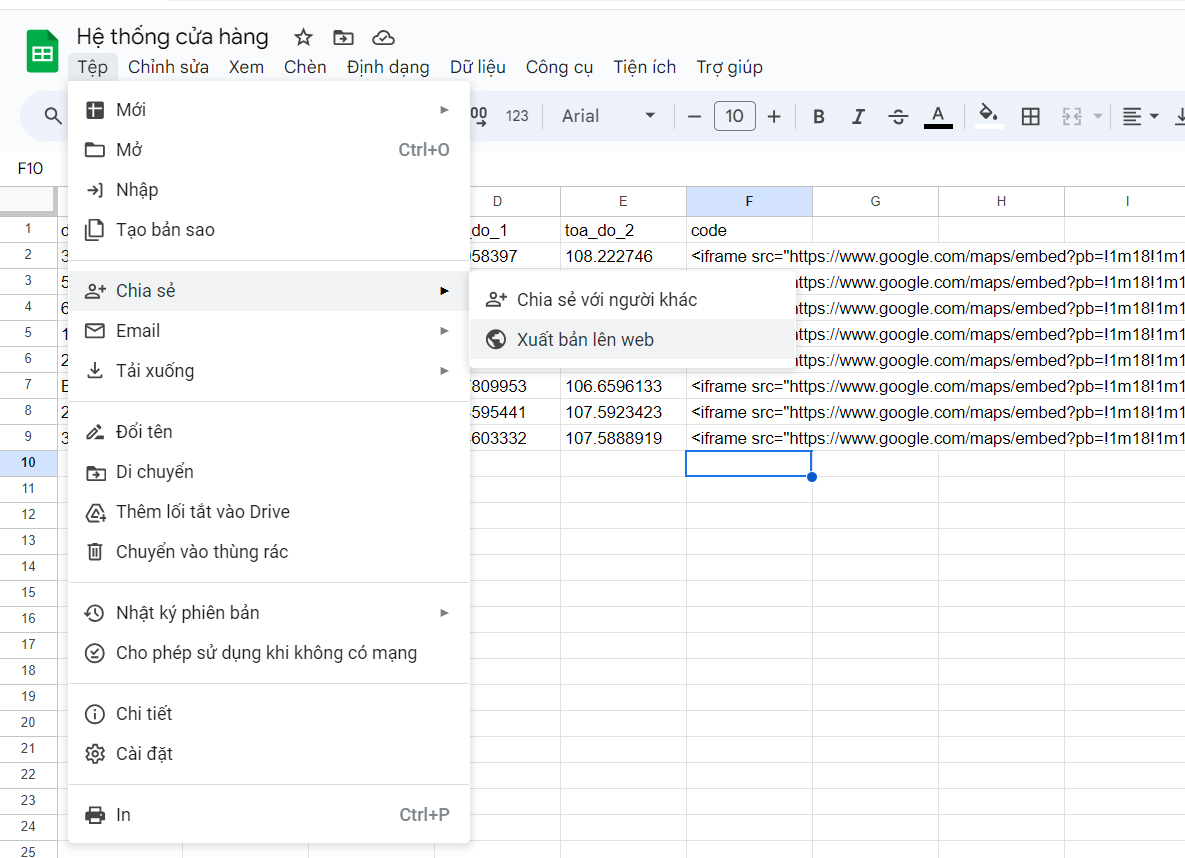Screen dimensions: 1185x858
Task: Decrease the font size
Action: click(x=695, y=116)
